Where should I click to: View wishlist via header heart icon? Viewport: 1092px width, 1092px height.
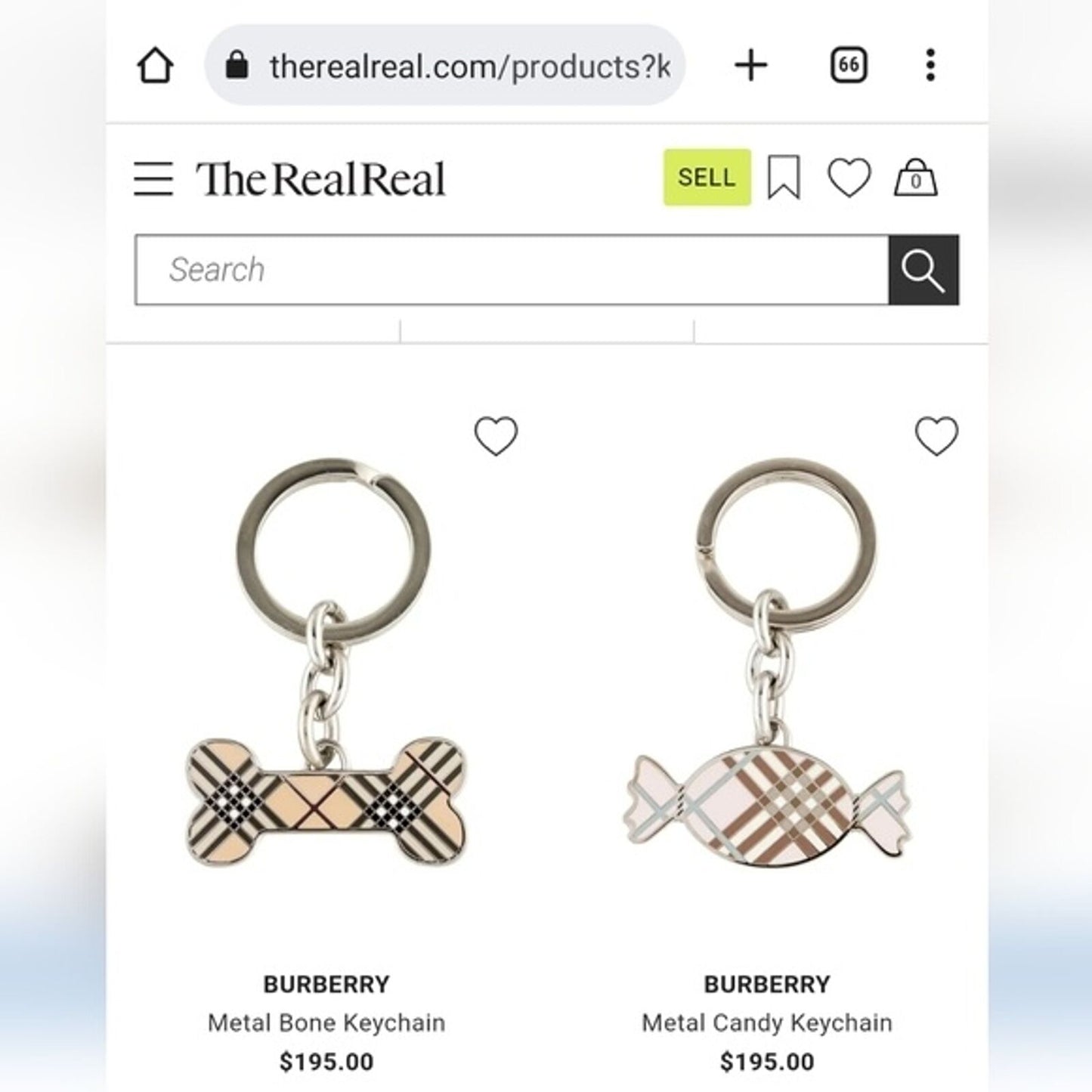(x=849, y=178)
